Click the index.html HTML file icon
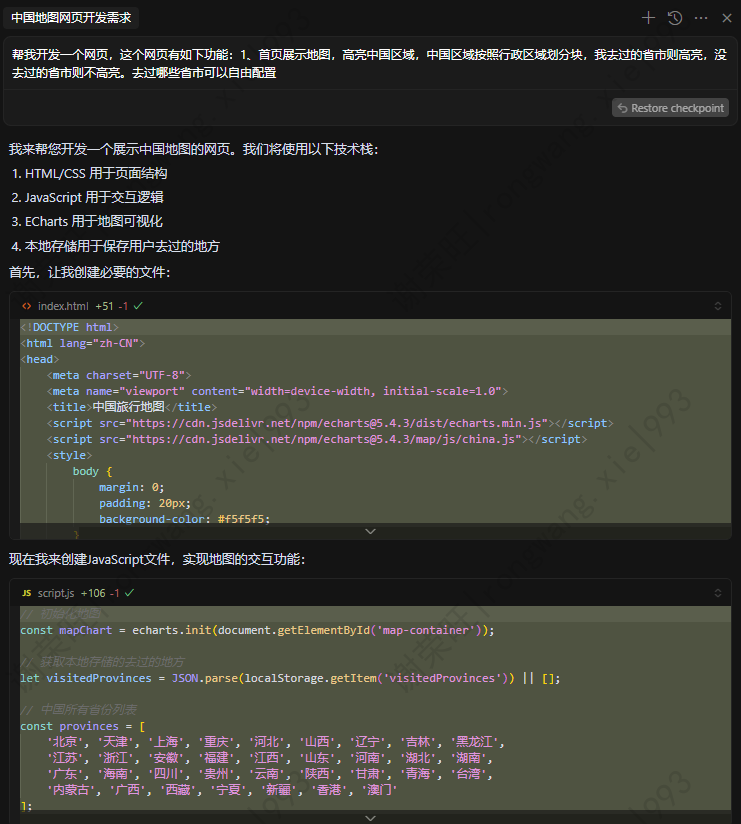This screenshot has height=824, width=741. [x=27, y=306]
